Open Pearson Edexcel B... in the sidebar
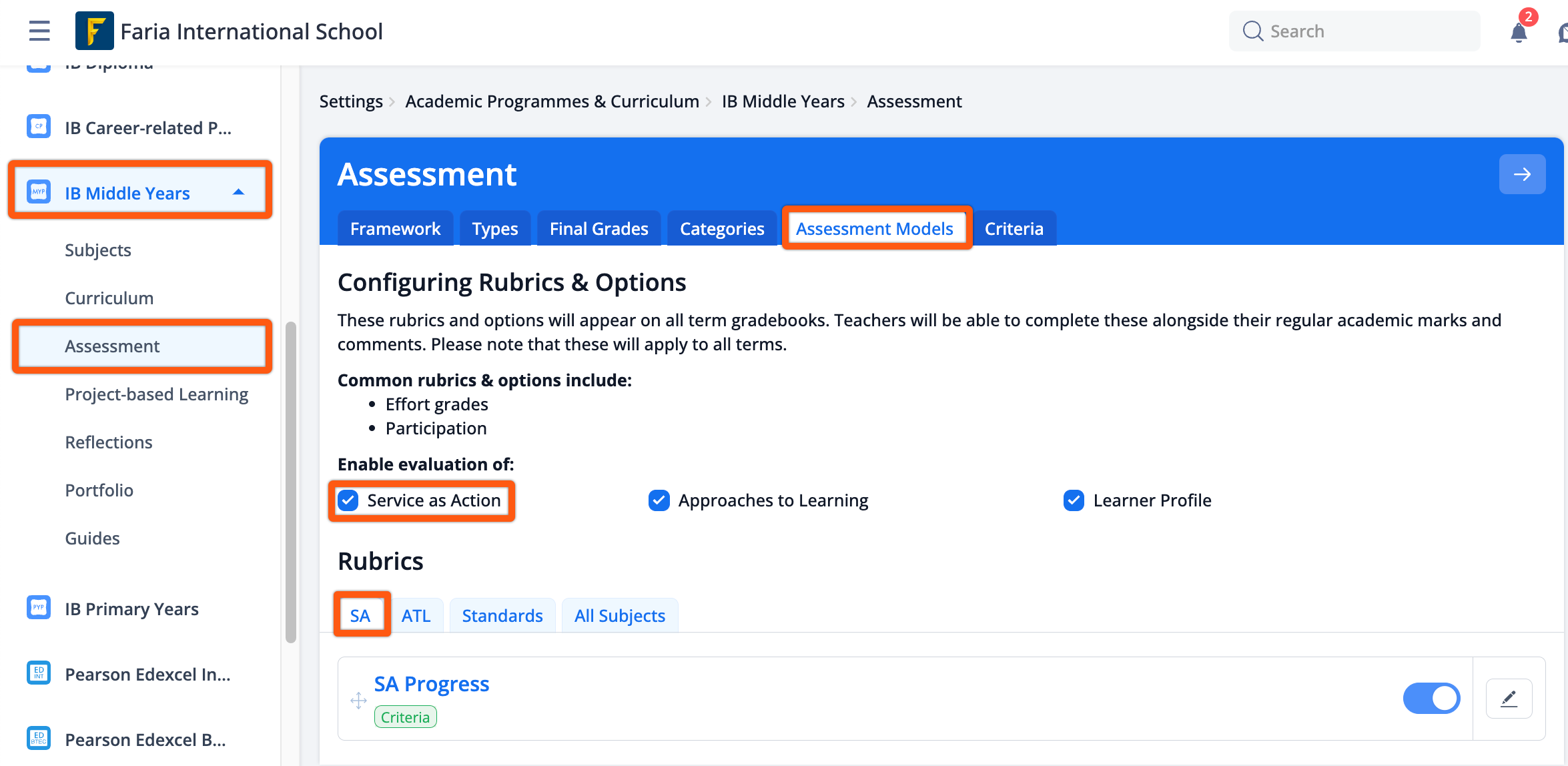This screenshot has height=766, width=1568. coord(145,740)
